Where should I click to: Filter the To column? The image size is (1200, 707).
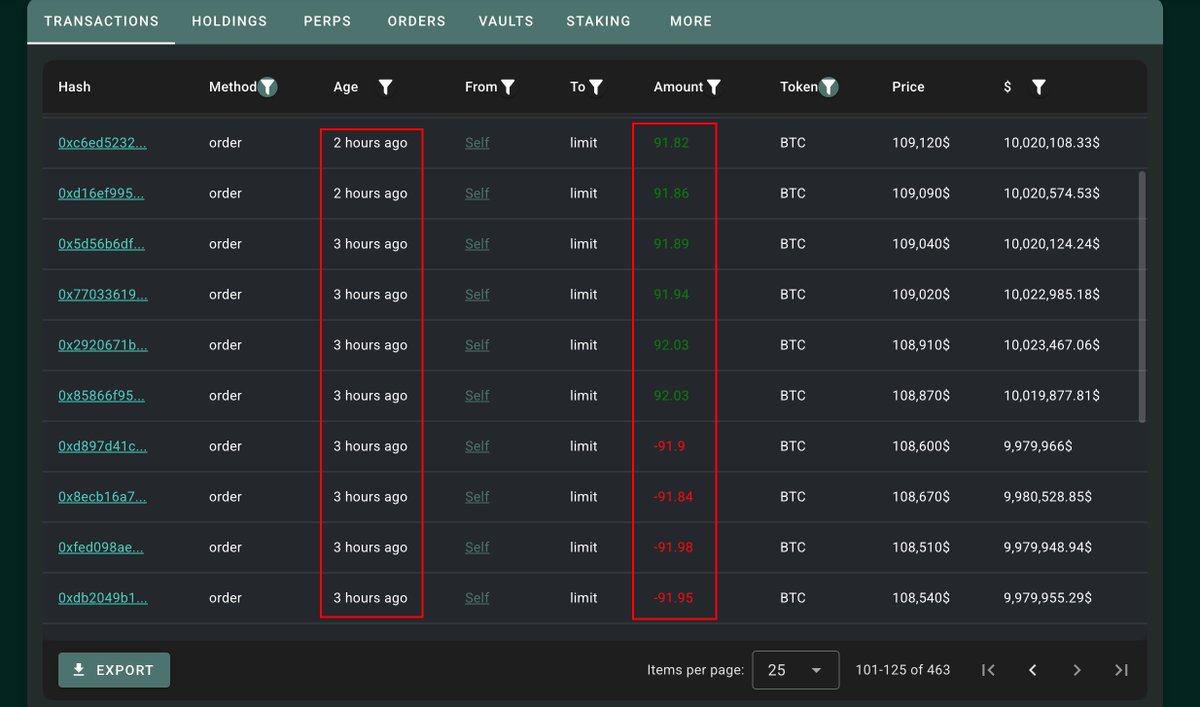pyautogui.click(x=596, y=87)
